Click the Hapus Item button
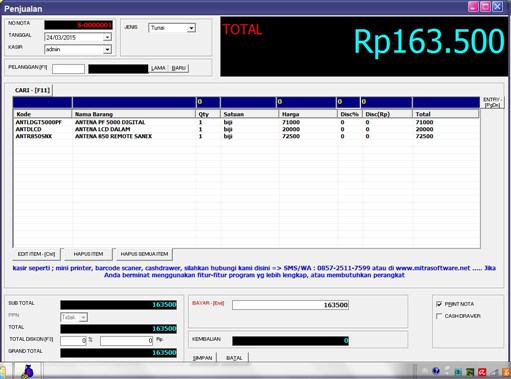This screenshot has height=379, width=511. point(88,254)
